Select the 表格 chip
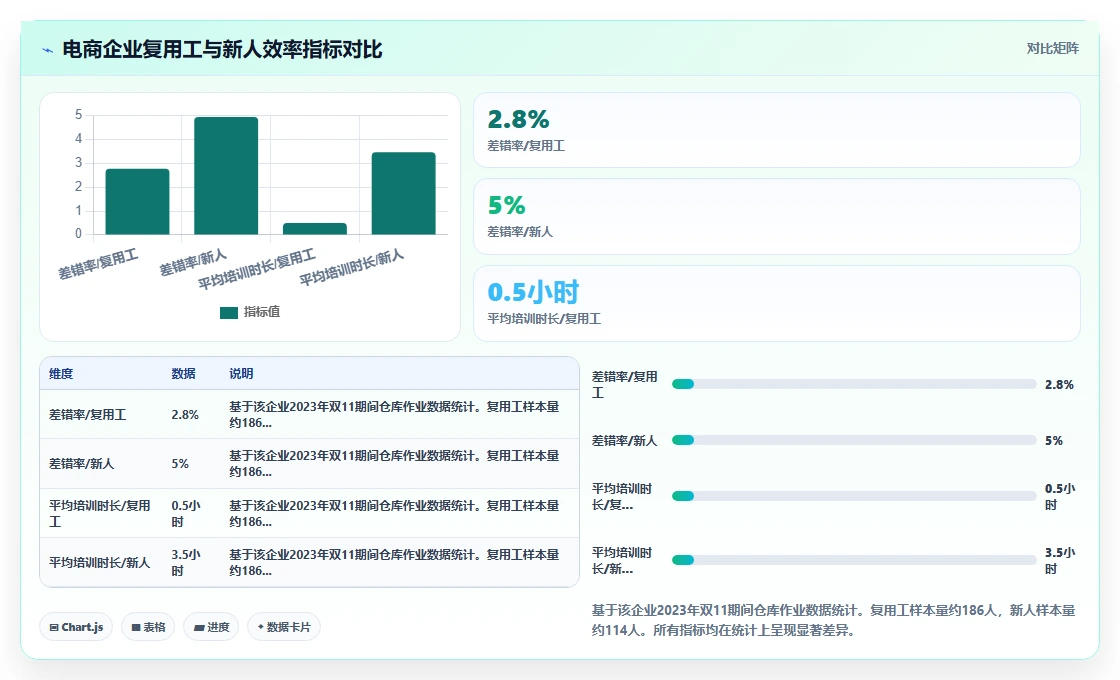This screenshot has height=680, width=1120. pyautogui.click(x=148, y=627)
